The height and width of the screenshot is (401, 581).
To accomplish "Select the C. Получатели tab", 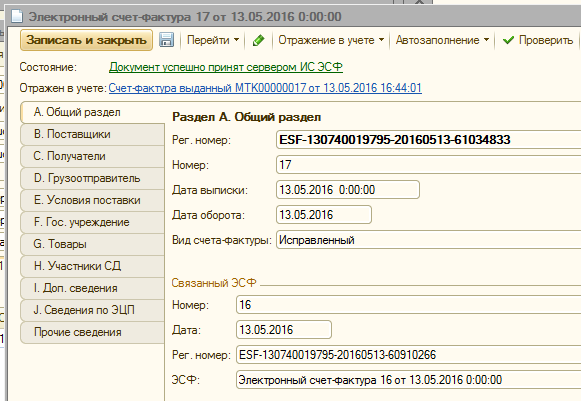I will pos(93,156).
